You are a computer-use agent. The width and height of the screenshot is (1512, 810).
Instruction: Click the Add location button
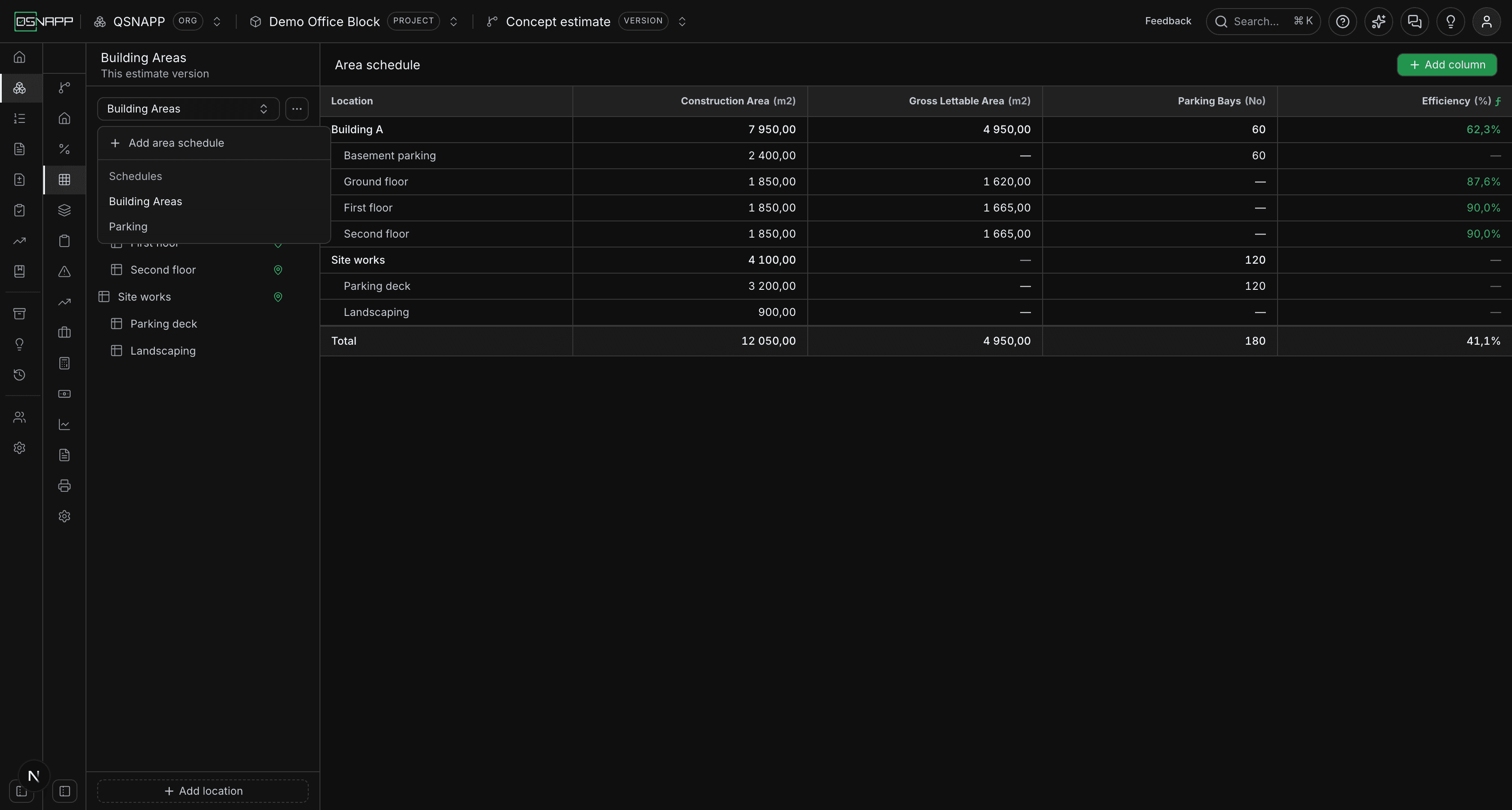(x=203, y=791)
